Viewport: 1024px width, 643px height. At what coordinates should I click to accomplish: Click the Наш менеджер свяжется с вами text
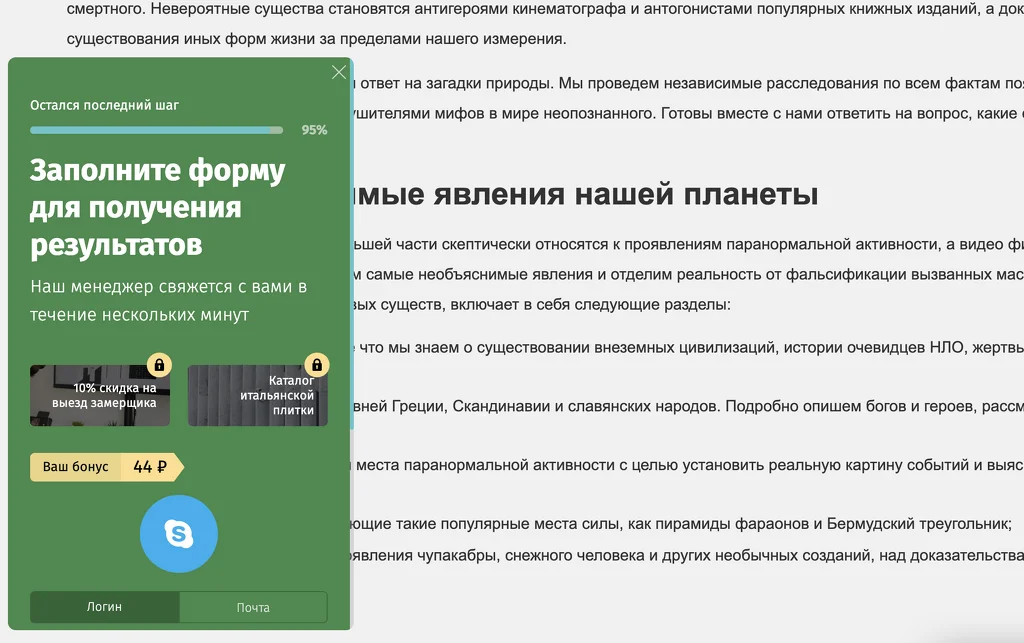pos(168,300)
